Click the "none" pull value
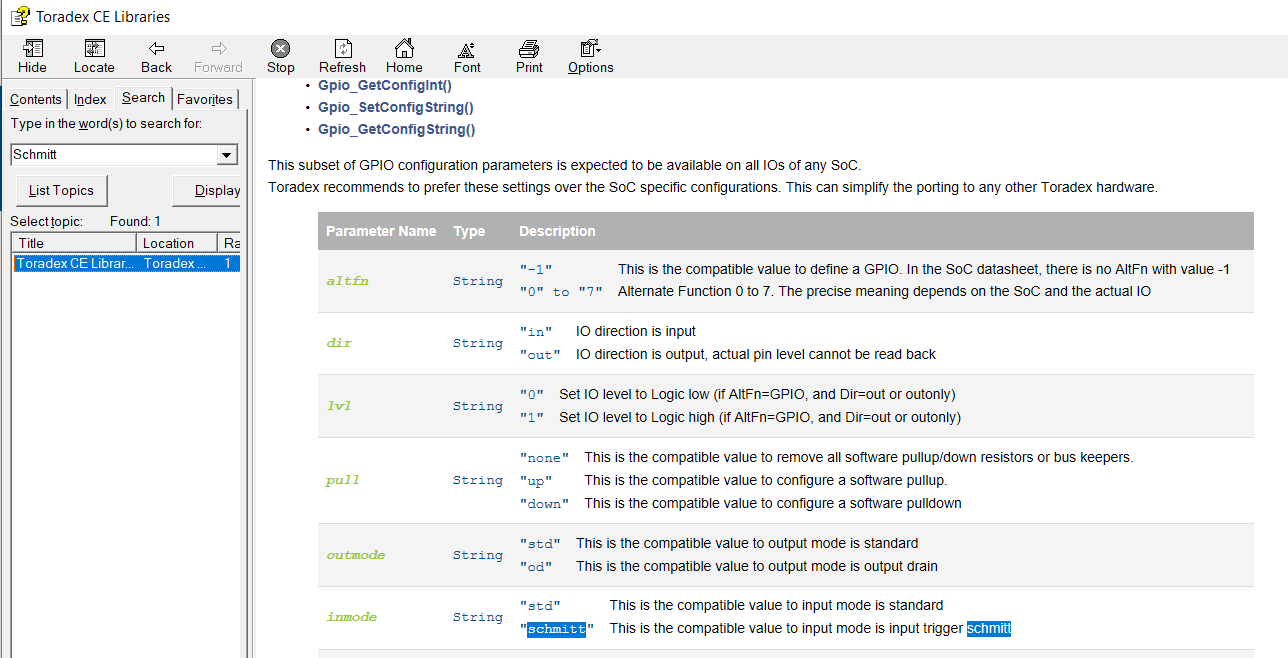 [x=544, y=458]
